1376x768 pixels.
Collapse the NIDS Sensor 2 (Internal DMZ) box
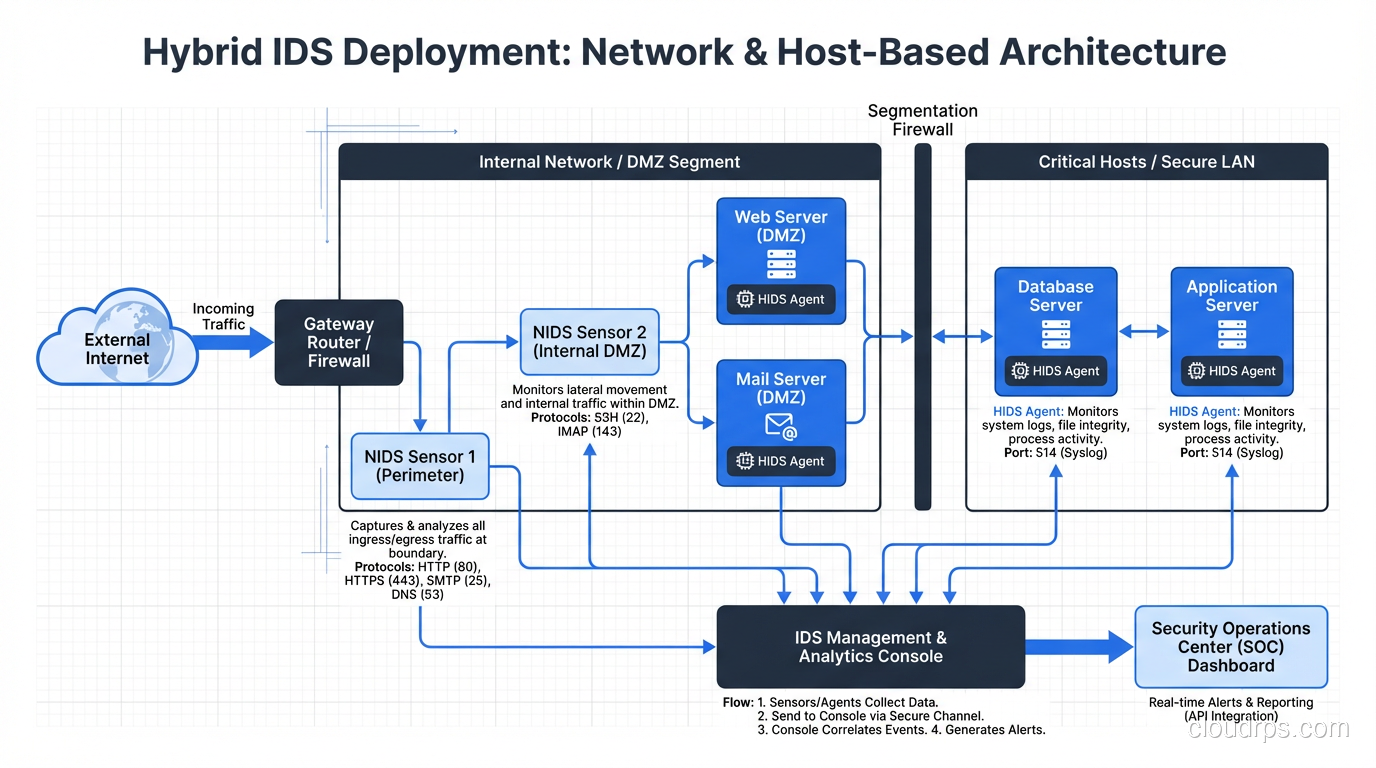tap(589, 340)
